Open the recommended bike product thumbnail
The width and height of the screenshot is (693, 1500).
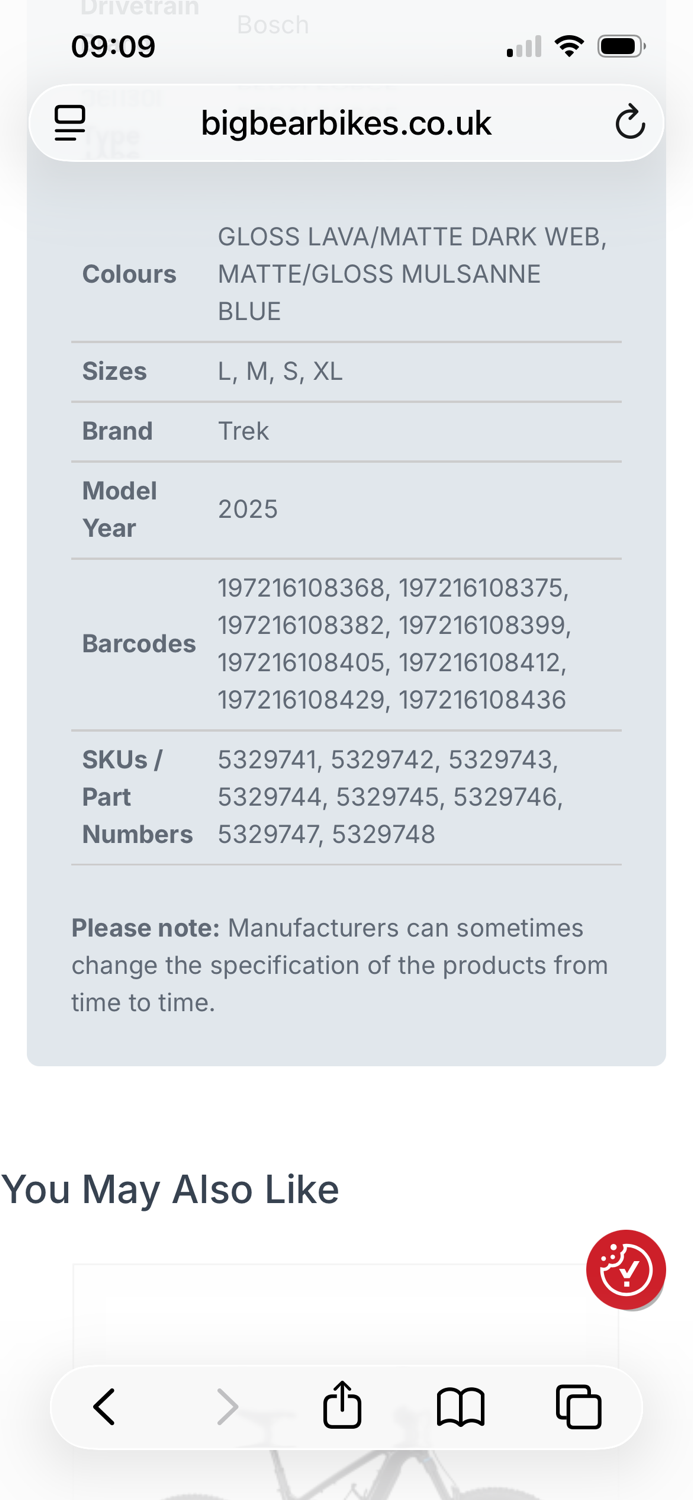(x=346, y=1380)
